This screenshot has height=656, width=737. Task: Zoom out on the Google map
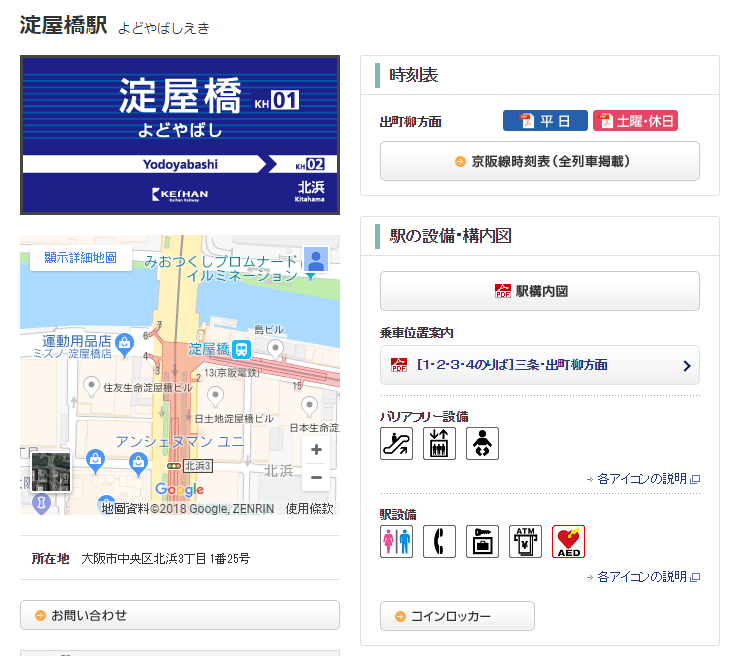316,477
